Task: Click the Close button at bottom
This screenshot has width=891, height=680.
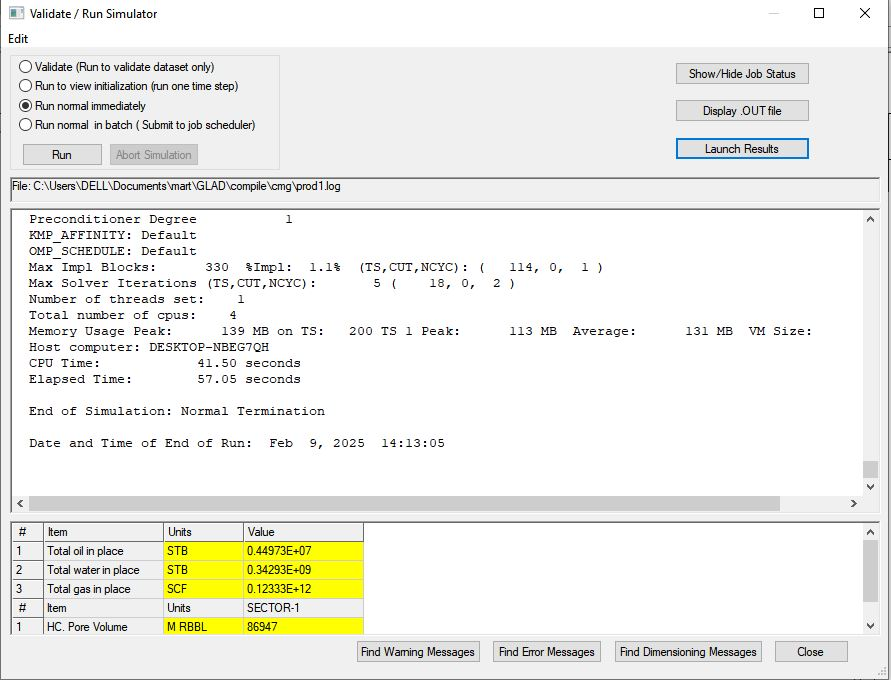Action: pyautogui.click(x=810, y=652)
